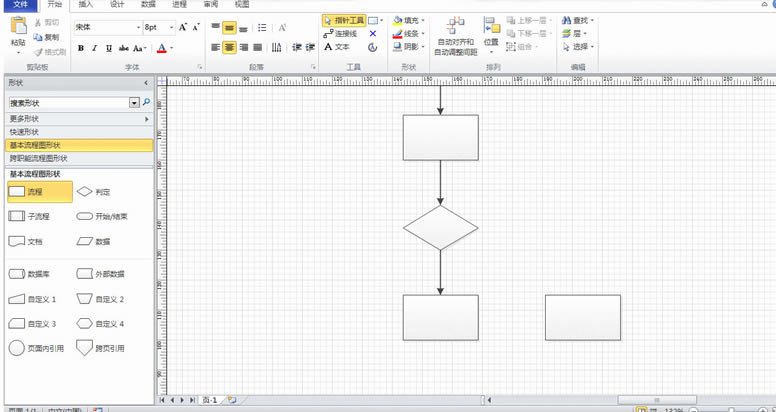Select the Connector (连接线) tool
The height and width of the screenshot is (412, 776).
pos(340,34)
